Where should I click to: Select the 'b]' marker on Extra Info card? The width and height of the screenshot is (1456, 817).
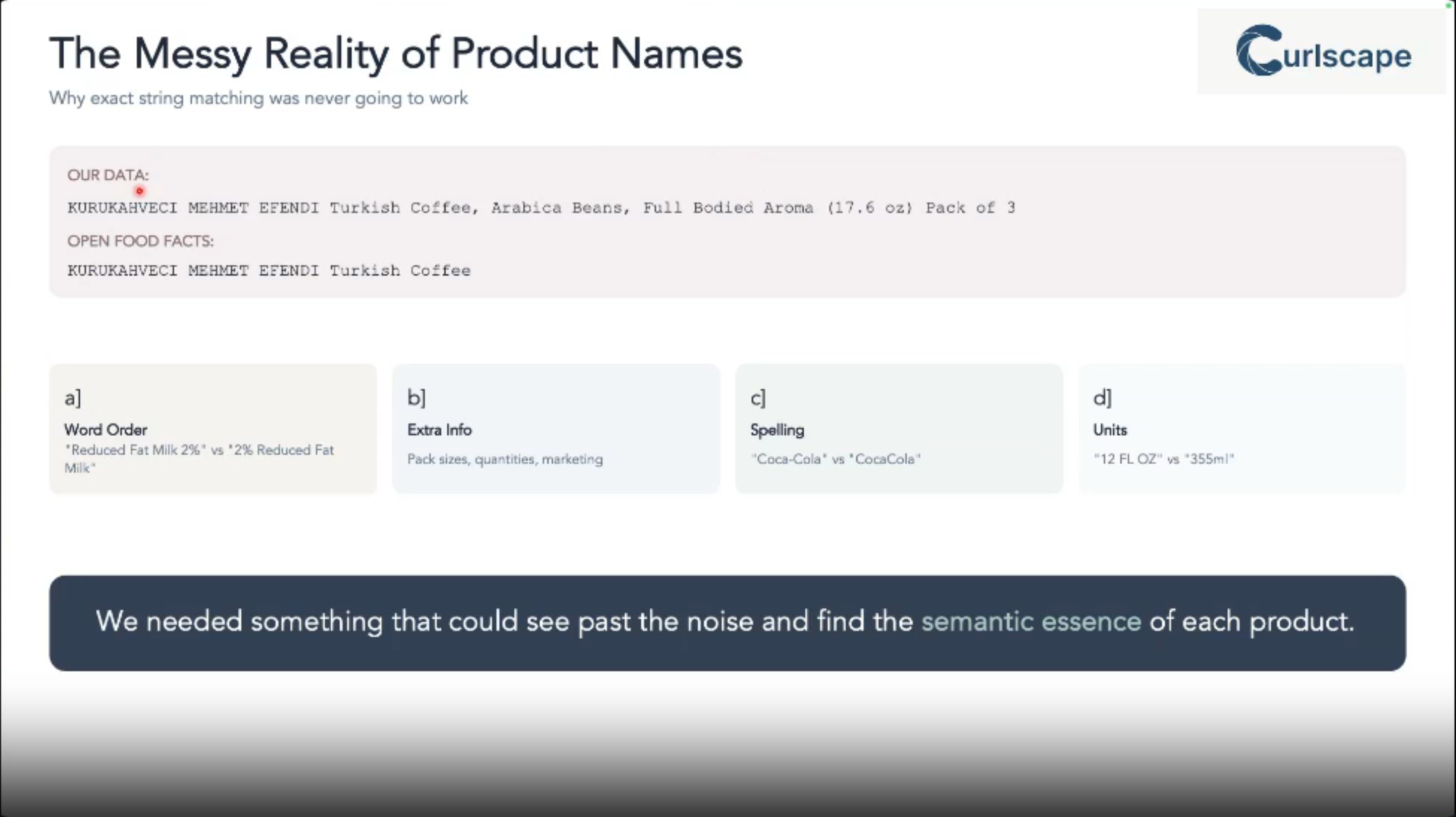pyautogui.click(x=416, y=398)
